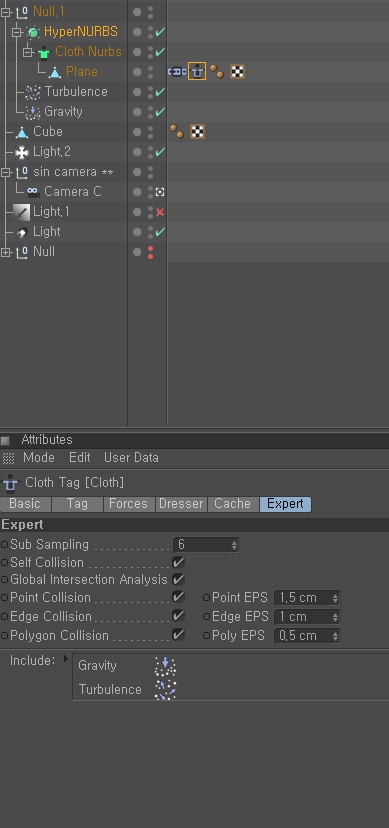Select the checkerboard texture tag on Plane

pos(237,72)
